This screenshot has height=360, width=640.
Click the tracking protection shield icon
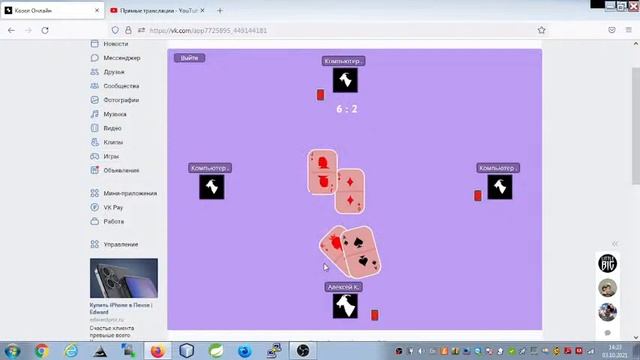[115, 30]
